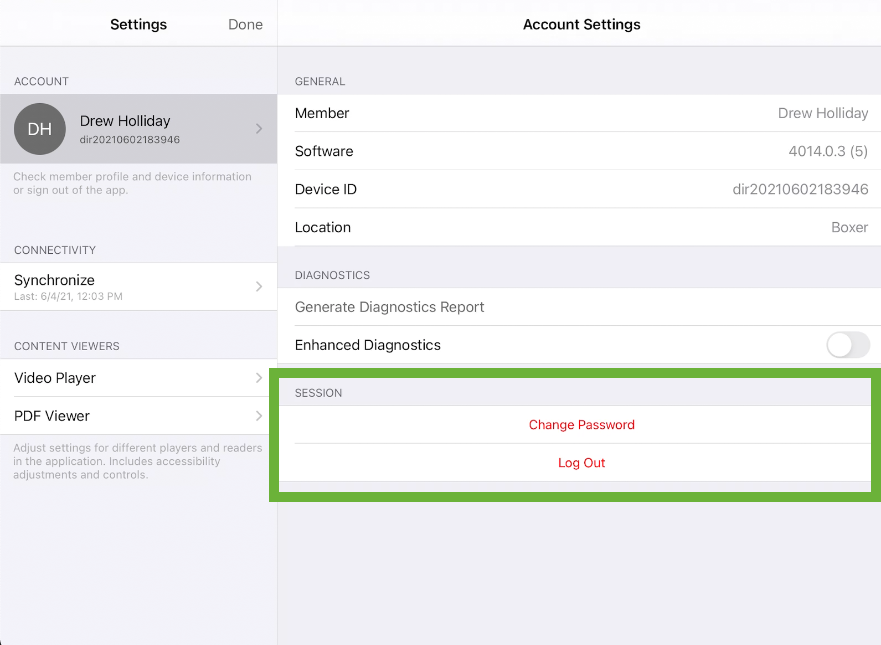
Task: Tap the Location row showing Boxer
Action: pos(579,227)
